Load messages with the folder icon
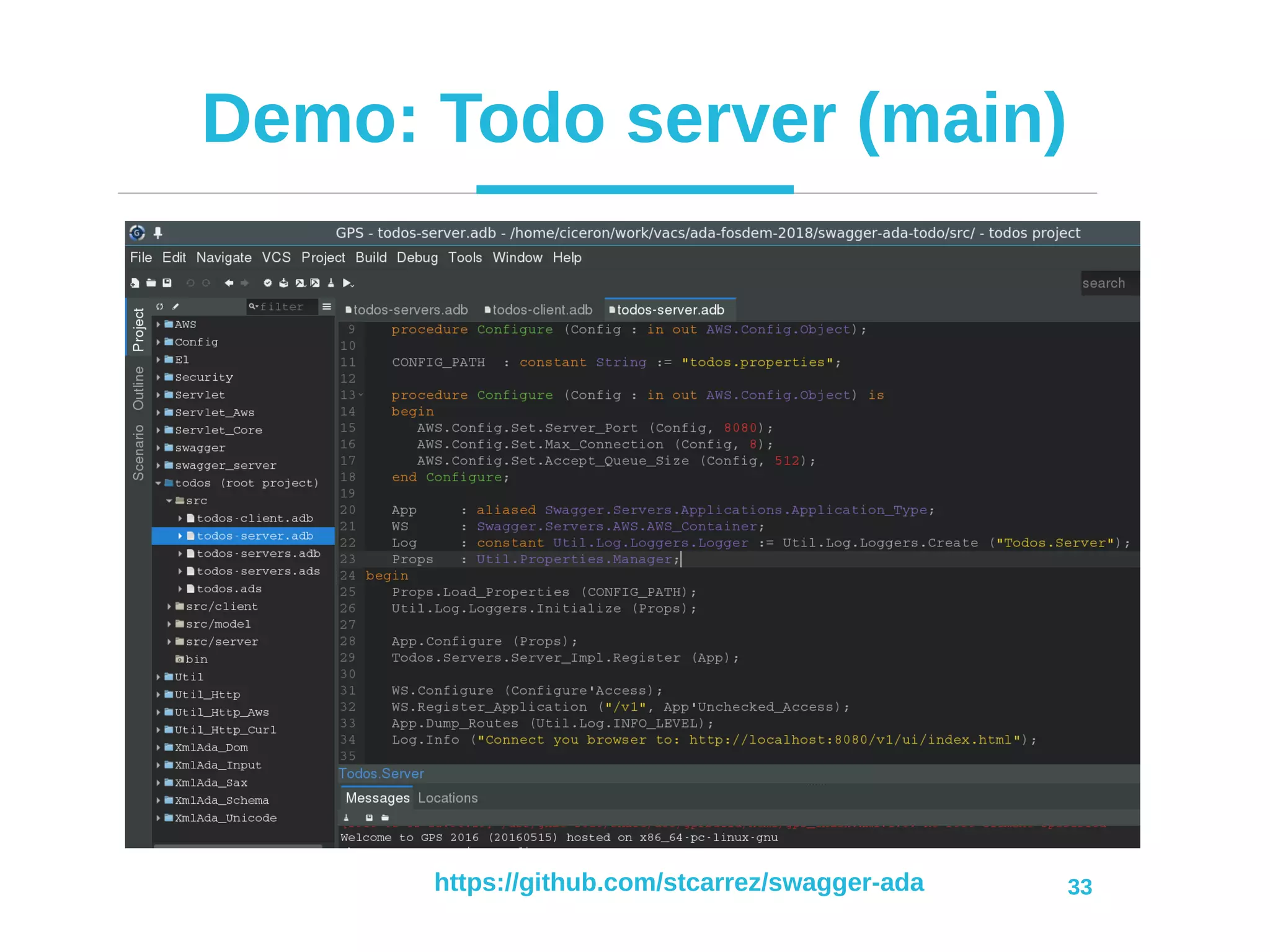Viewport: 1270px width, 952px height. (385, 817)
